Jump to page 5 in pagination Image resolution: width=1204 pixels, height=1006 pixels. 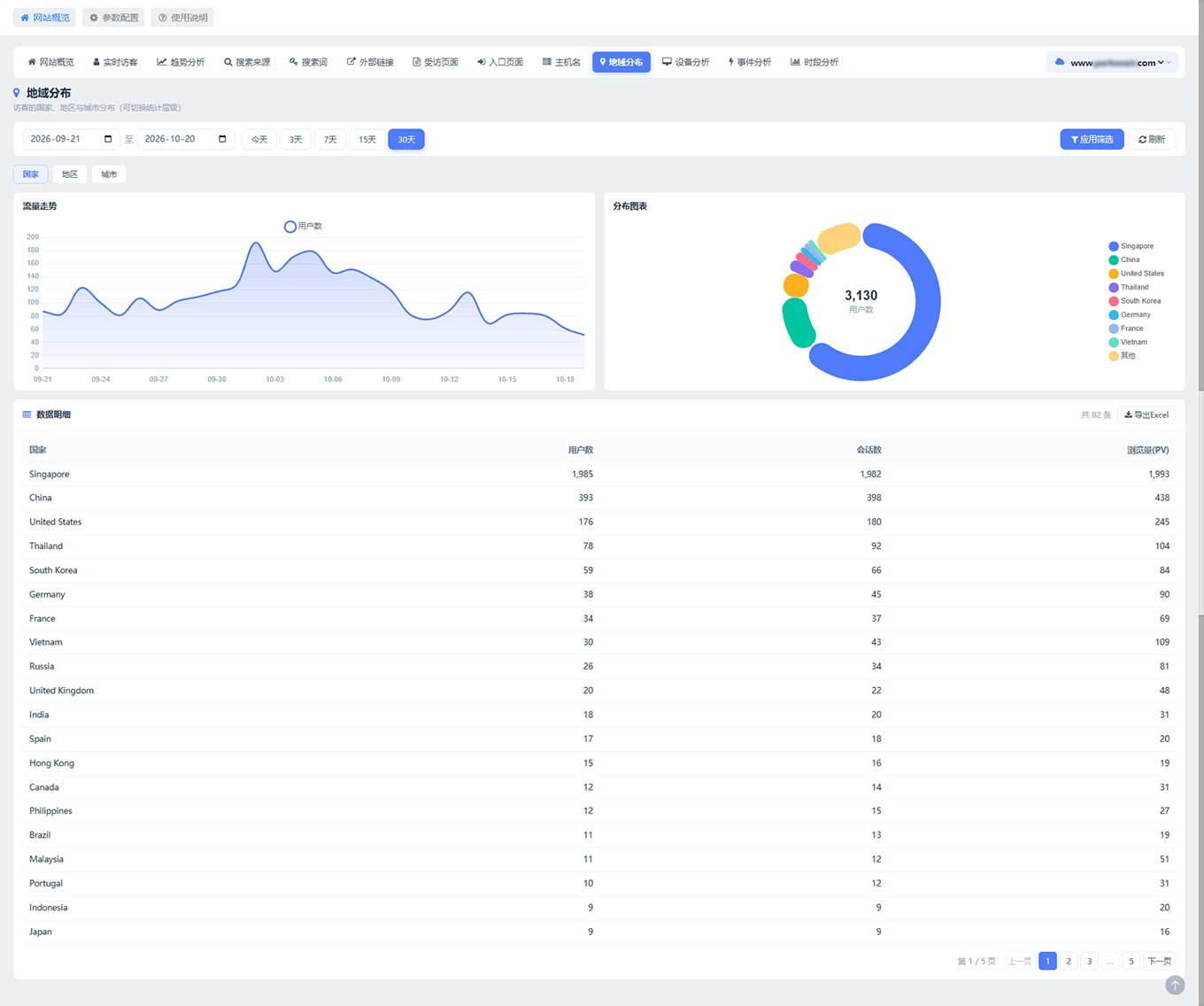[x=1131, y=962]
